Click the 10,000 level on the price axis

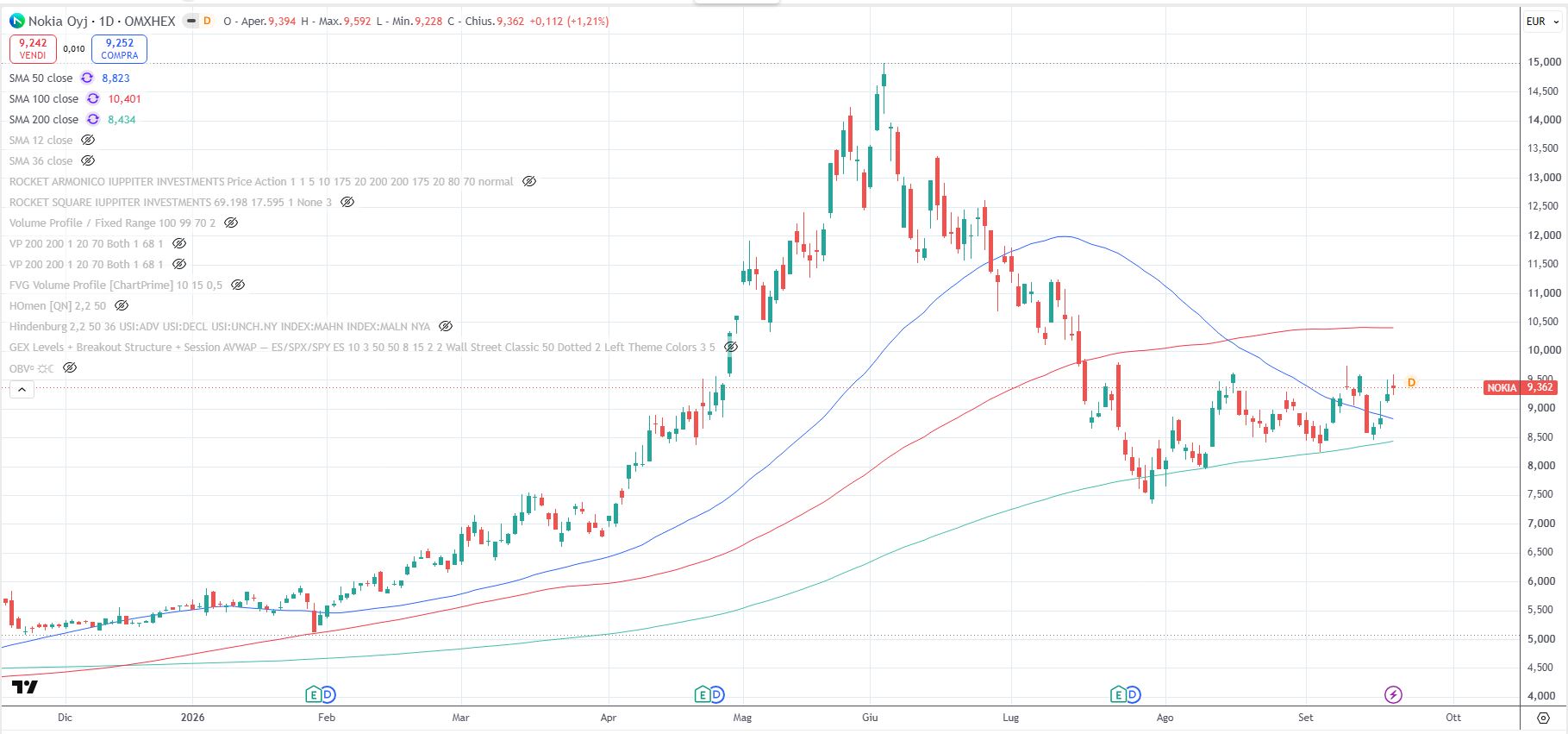(x=1545, y=350)
